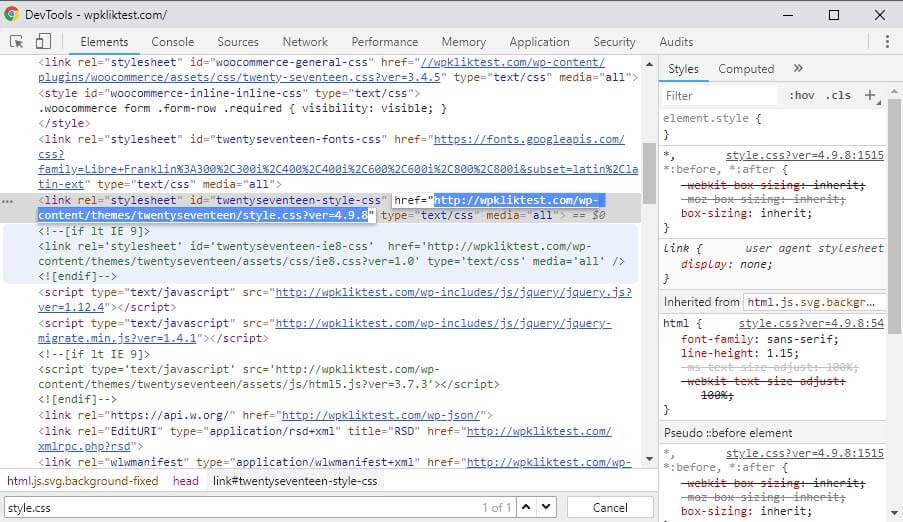Open the Memory tab

coord(464,42)
